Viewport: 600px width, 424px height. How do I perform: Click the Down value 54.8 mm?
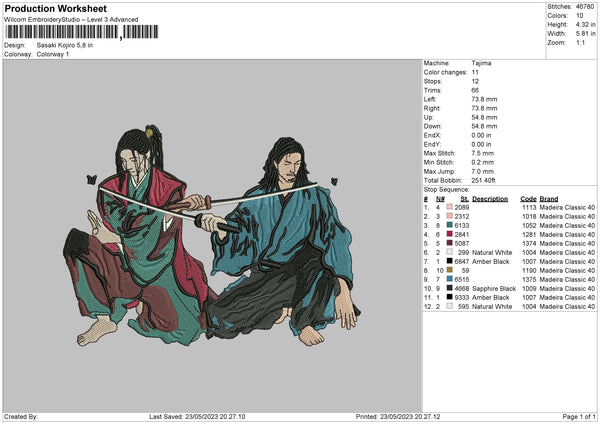point(484,126)
